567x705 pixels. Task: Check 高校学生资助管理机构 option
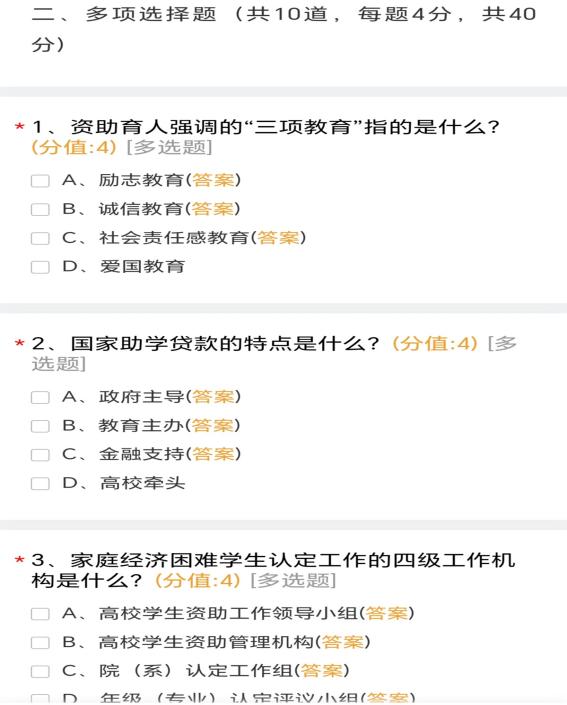[x=40, y=643]
